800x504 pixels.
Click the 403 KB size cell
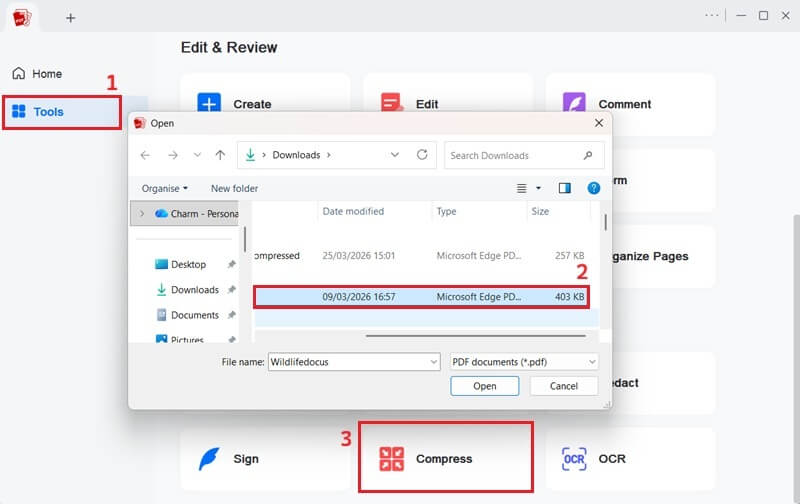click(x=569, y=297)
